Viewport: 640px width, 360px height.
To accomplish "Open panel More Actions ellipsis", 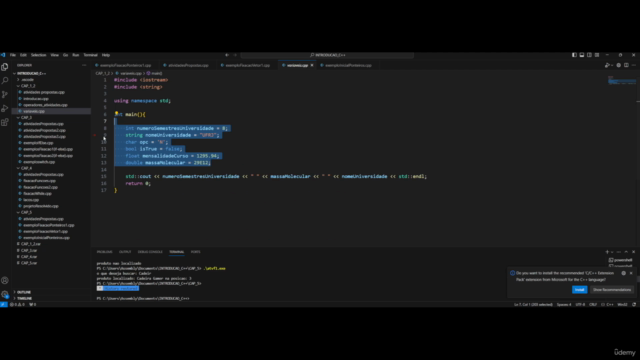I will [619, 252].
